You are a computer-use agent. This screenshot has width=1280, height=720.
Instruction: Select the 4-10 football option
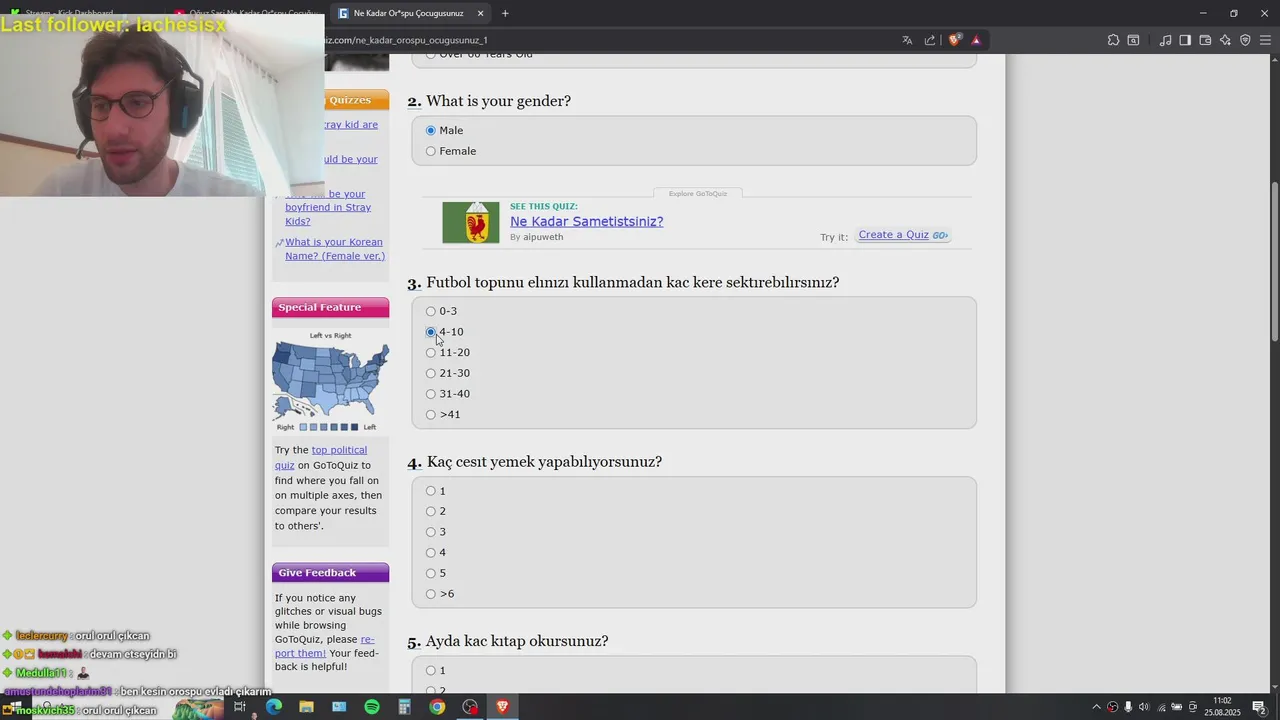431,332
